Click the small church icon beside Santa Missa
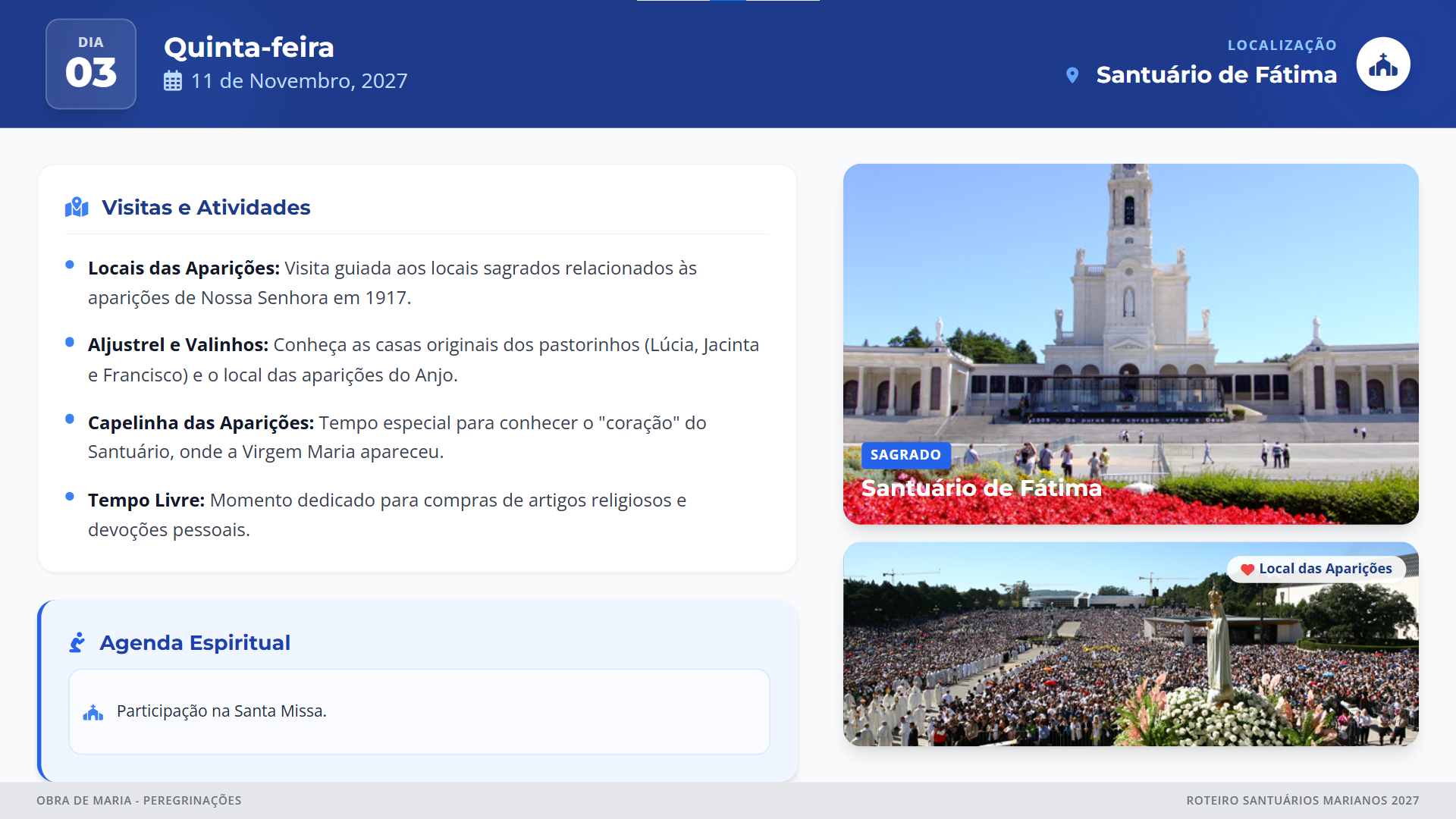The image size is (1456, 819). [x=93, y=712]
